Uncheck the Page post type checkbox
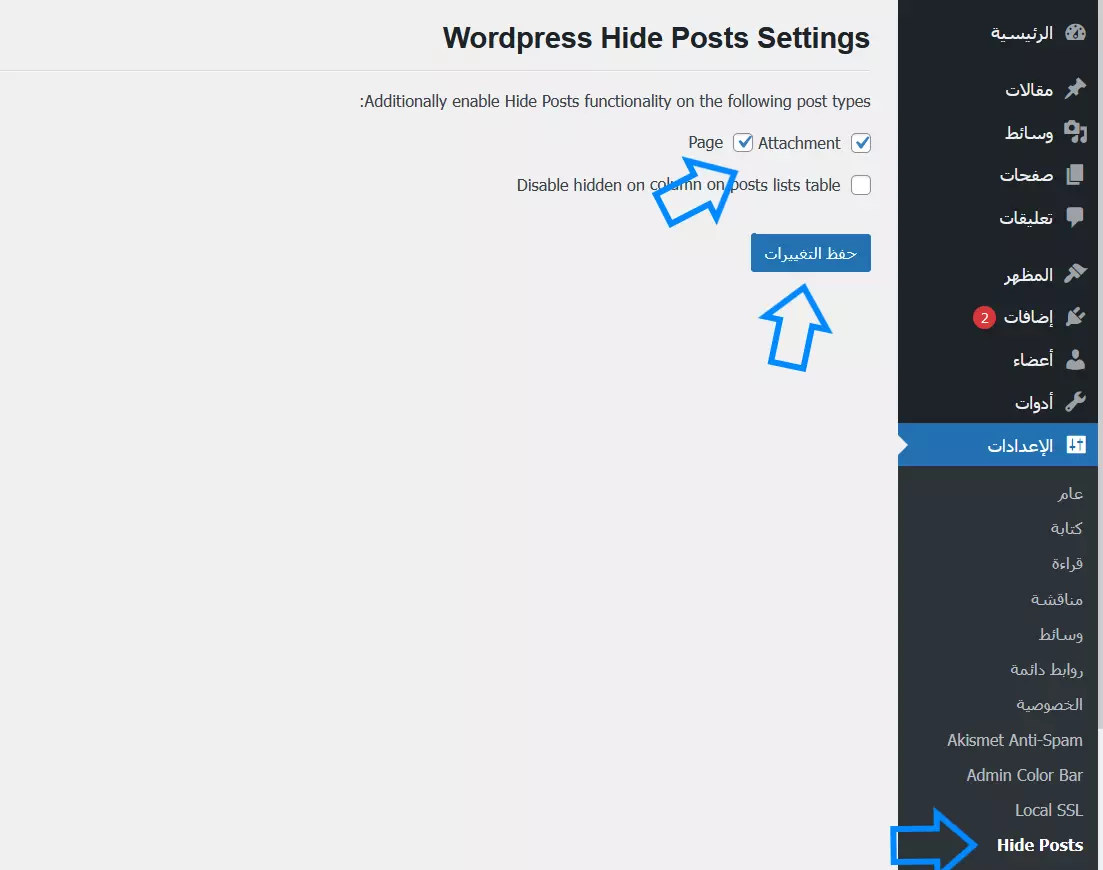Screen dimensions: 1103x870 click(743, 143)
